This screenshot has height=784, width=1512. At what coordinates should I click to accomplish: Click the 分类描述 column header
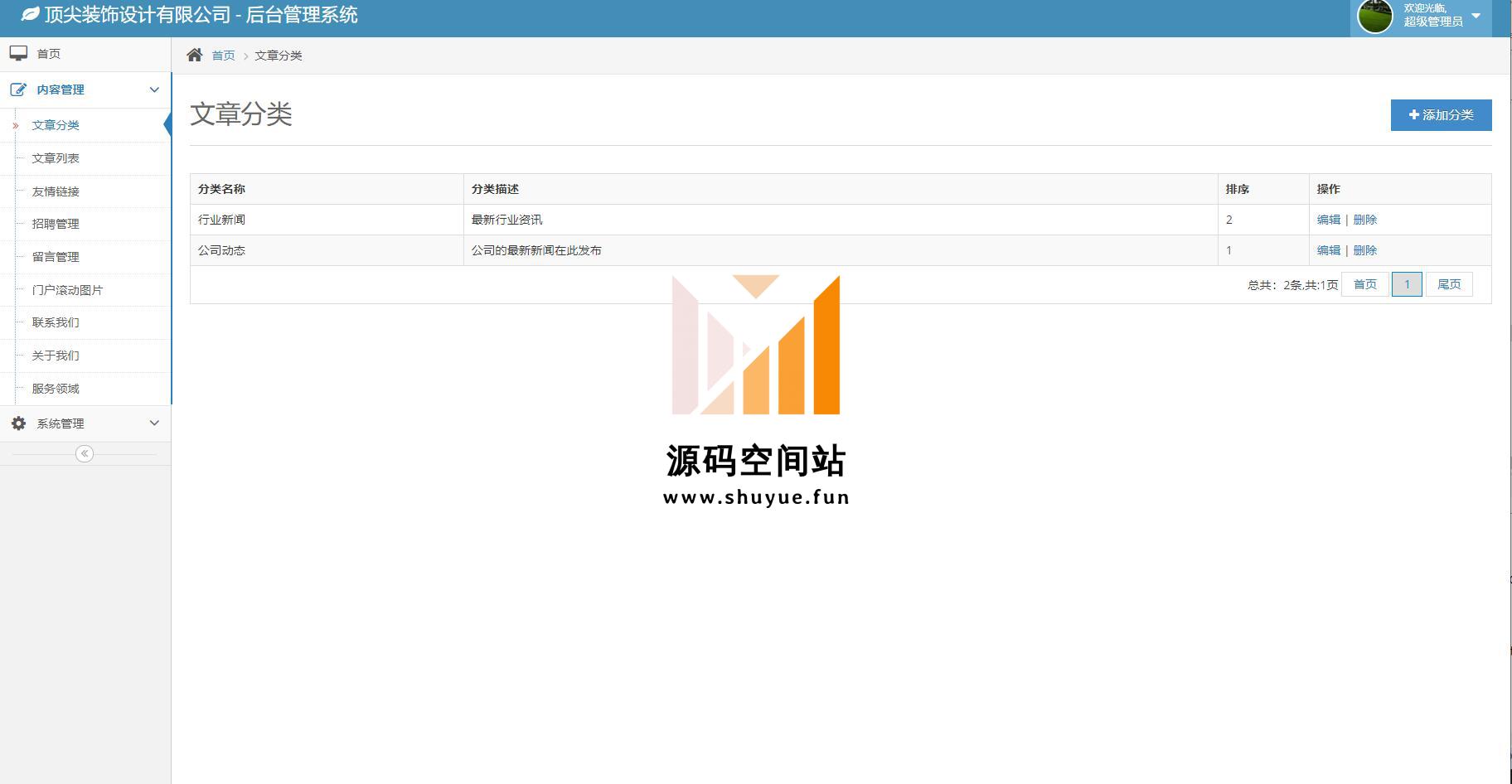(x=841, y=189)
